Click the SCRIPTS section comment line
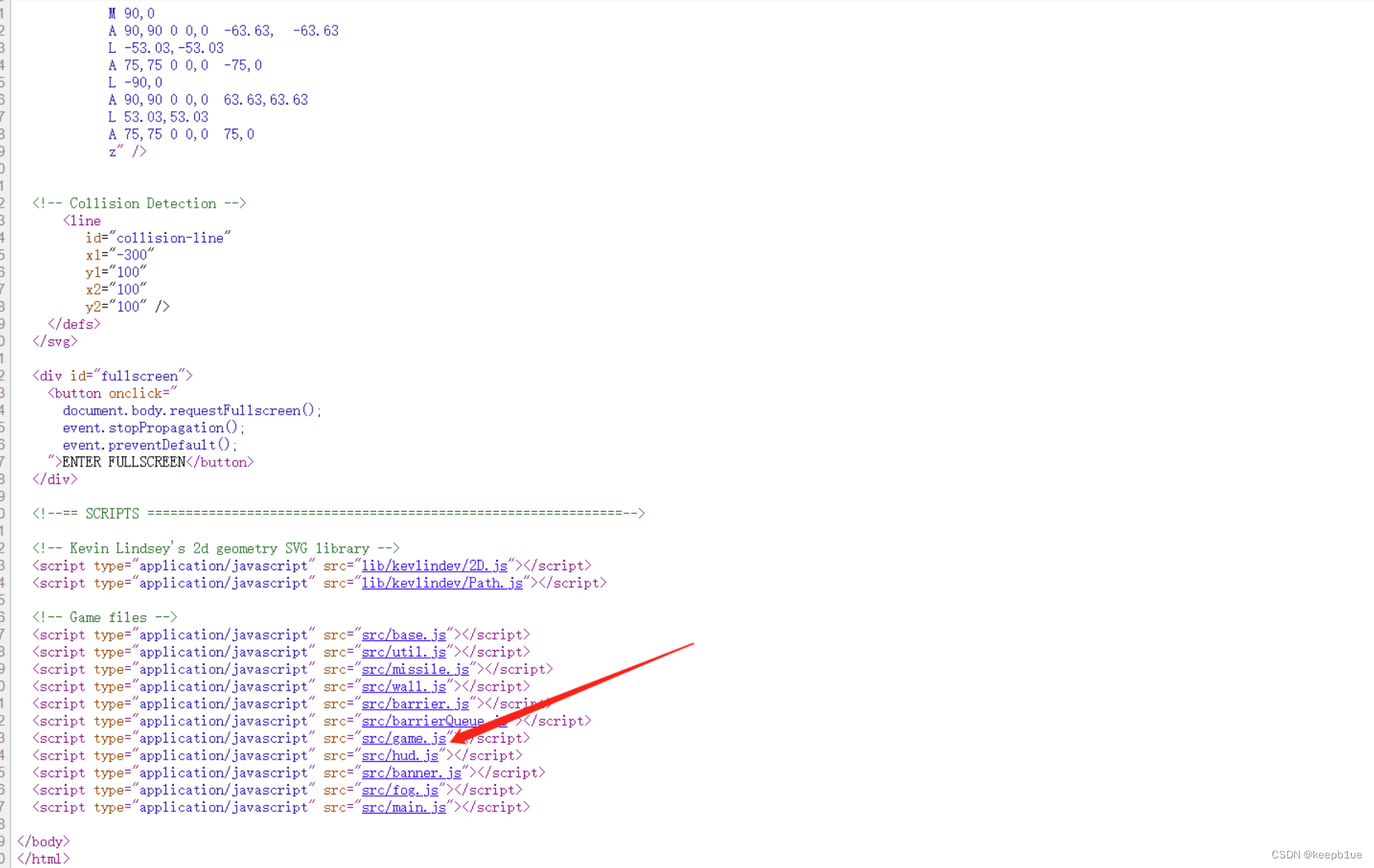Screen dimensions: 1374x868 tap(339, 513)
